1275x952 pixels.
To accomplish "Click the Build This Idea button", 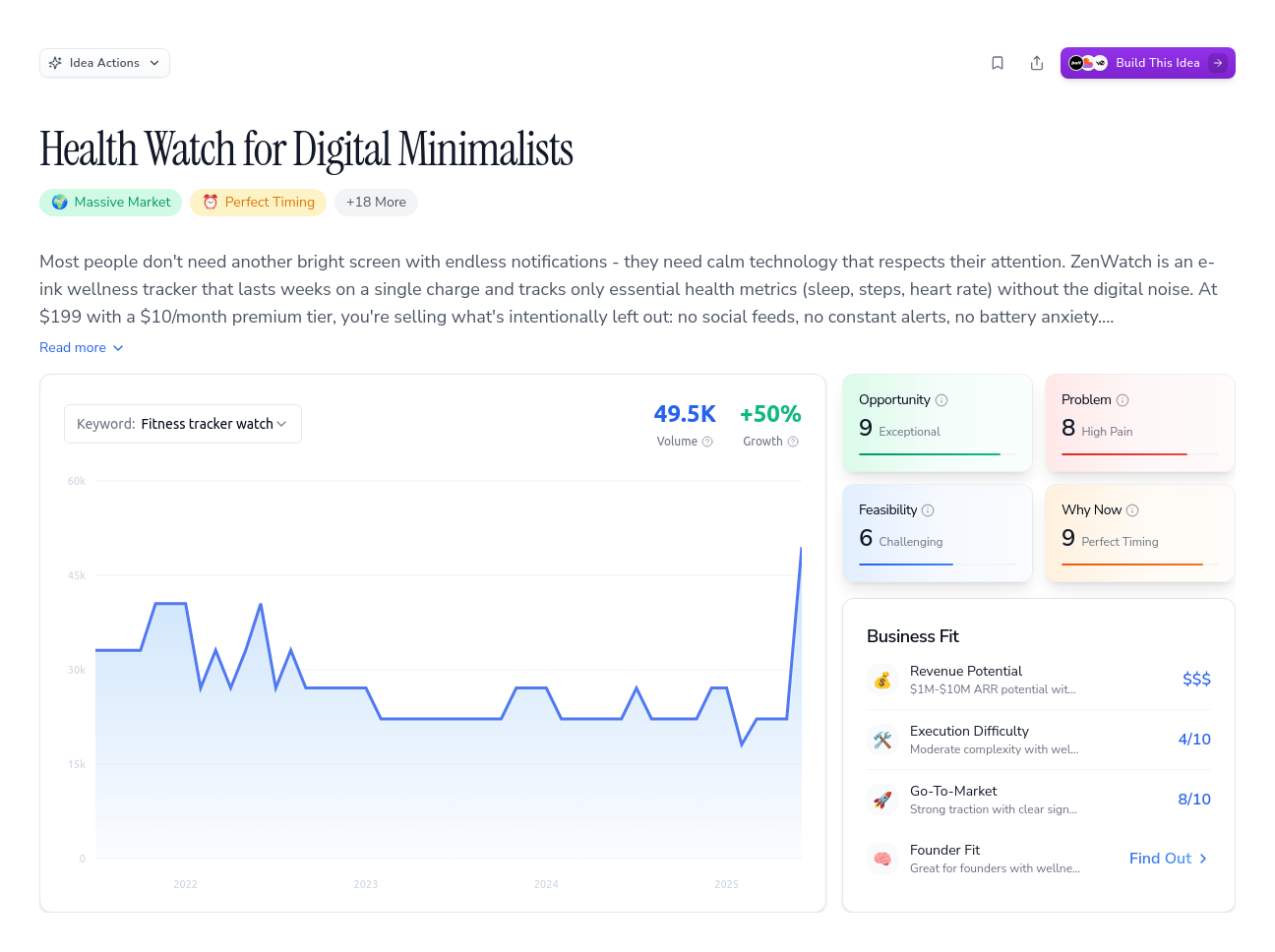I will [1147, 63].
